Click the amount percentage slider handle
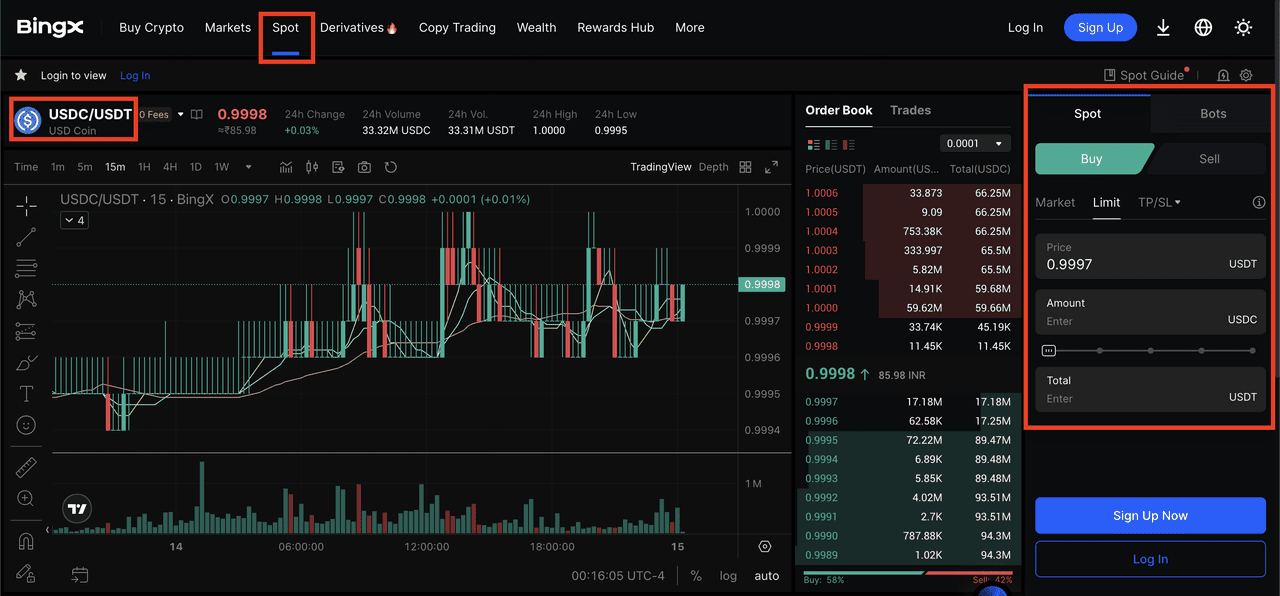Viewport: 1280px width, 596px height. coord(1048,351)
